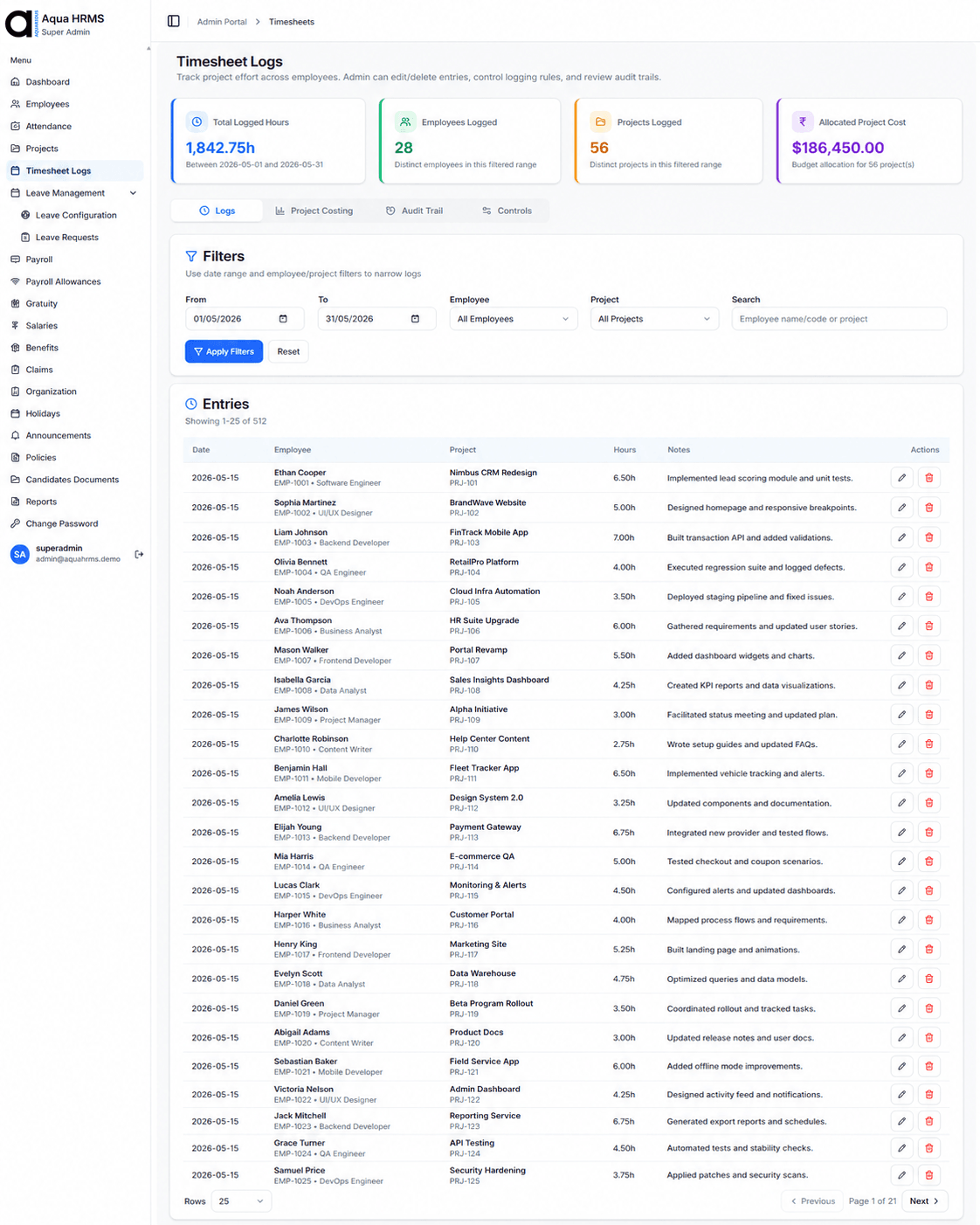Click the Timesheets breadcrumb

[x=292, y=22]
